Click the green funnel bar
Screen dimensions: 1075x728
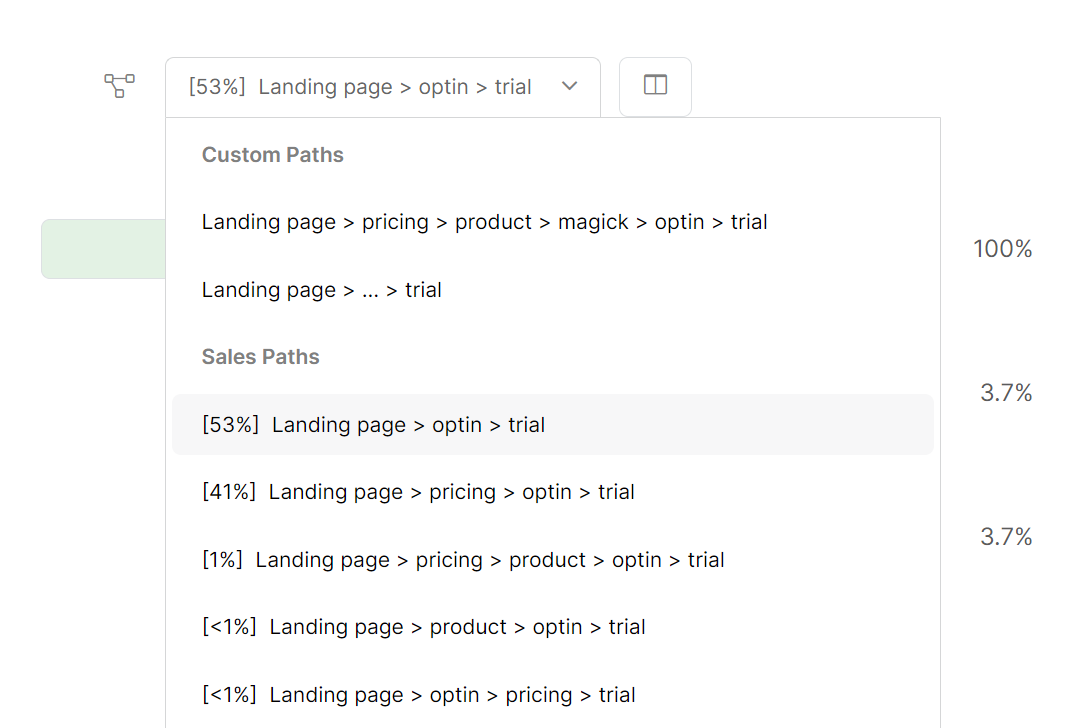click(102, 248)
